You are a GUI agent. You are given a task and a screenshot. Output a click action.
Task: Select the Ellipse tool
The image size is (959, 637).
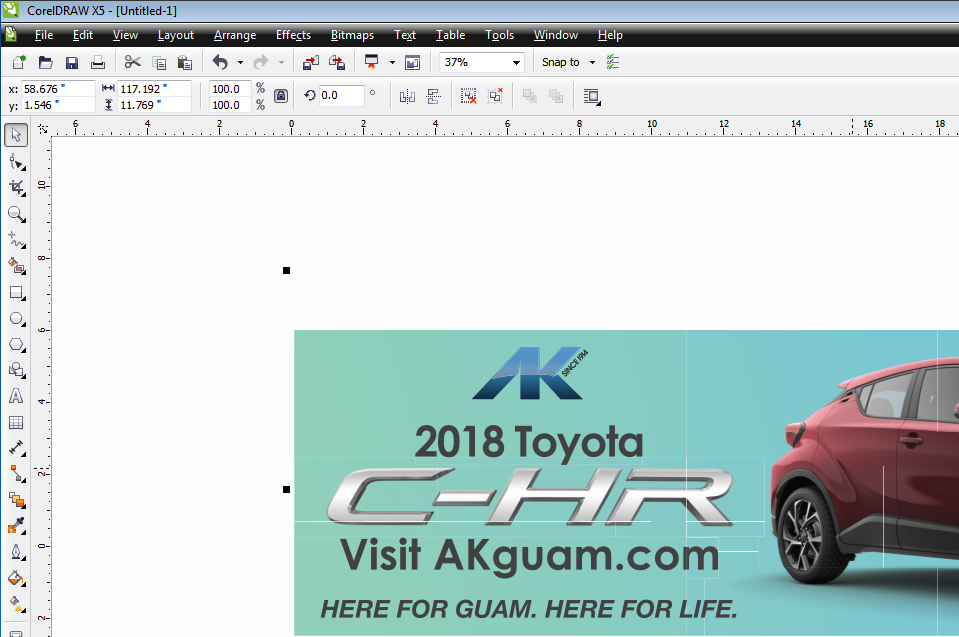[x=17, y=319]
